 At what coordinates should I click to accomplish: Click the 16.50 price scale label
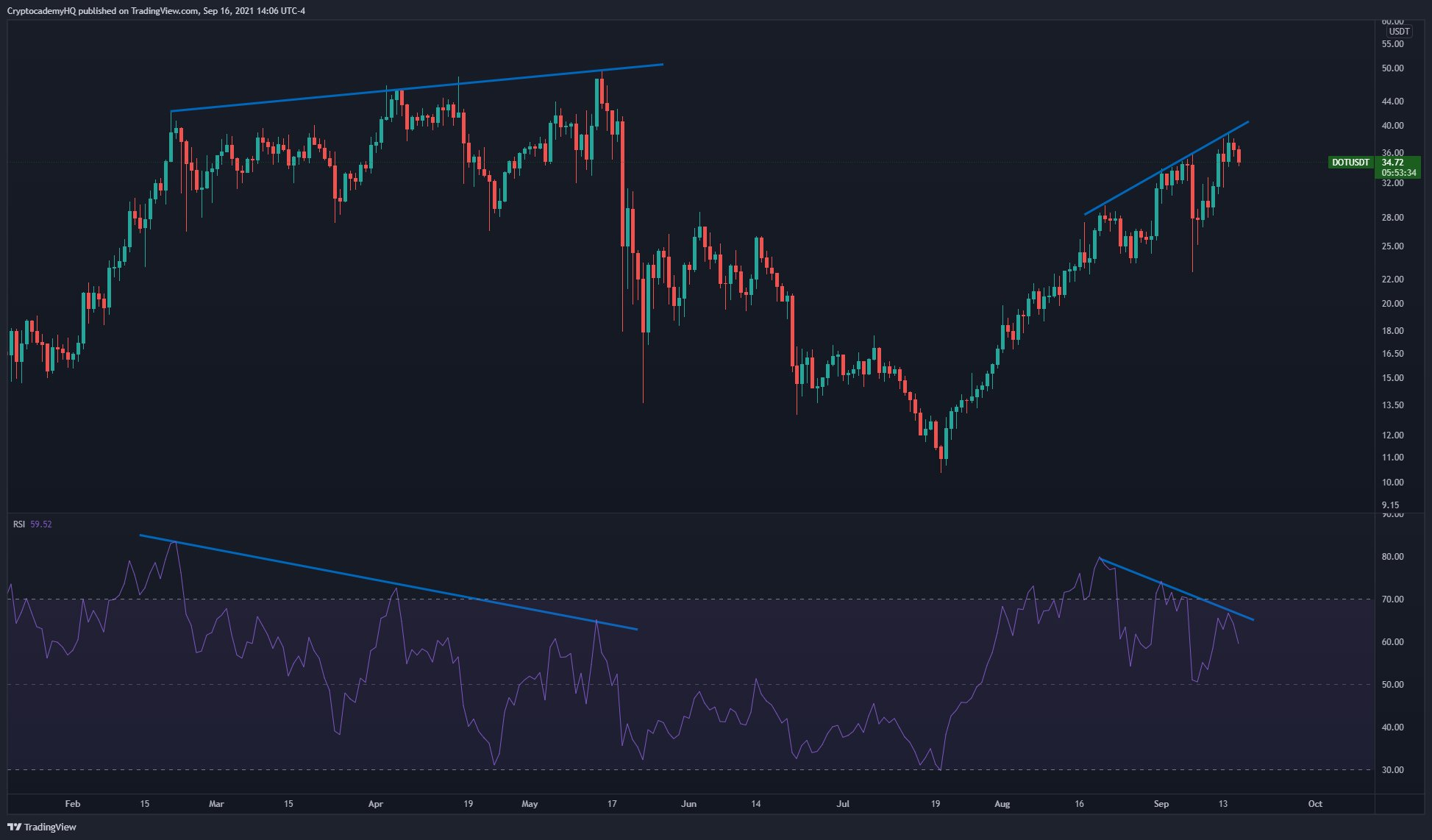pos(1392,354)
